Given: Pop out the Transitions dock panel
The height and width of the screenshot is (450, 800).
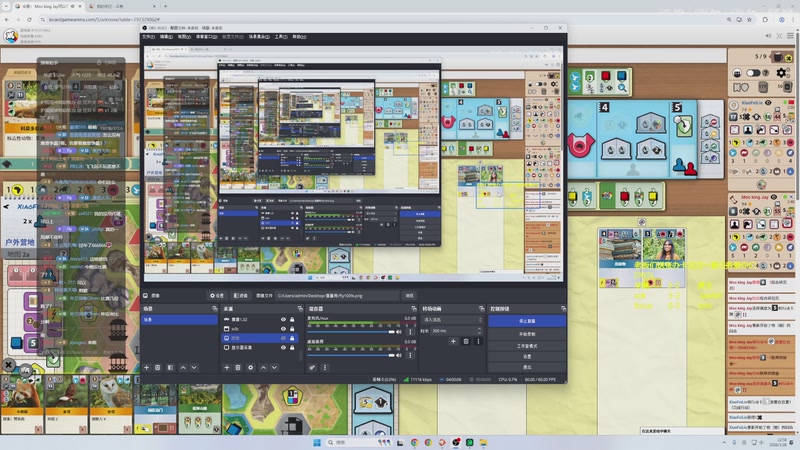Looking at the screenshot, I should [482, 309].
